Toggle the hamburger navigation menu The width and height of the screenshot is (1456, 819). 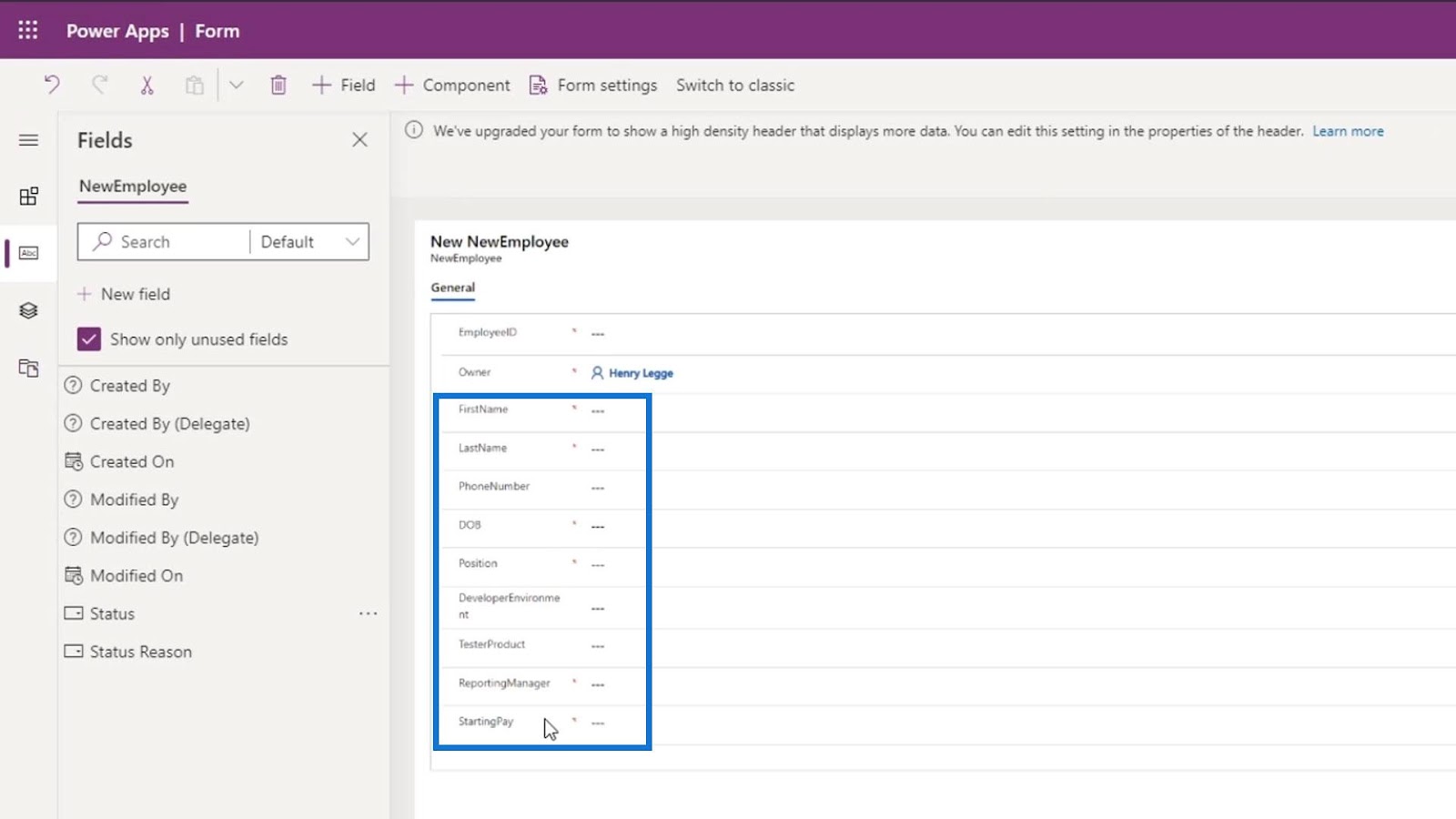pos(28,140)
